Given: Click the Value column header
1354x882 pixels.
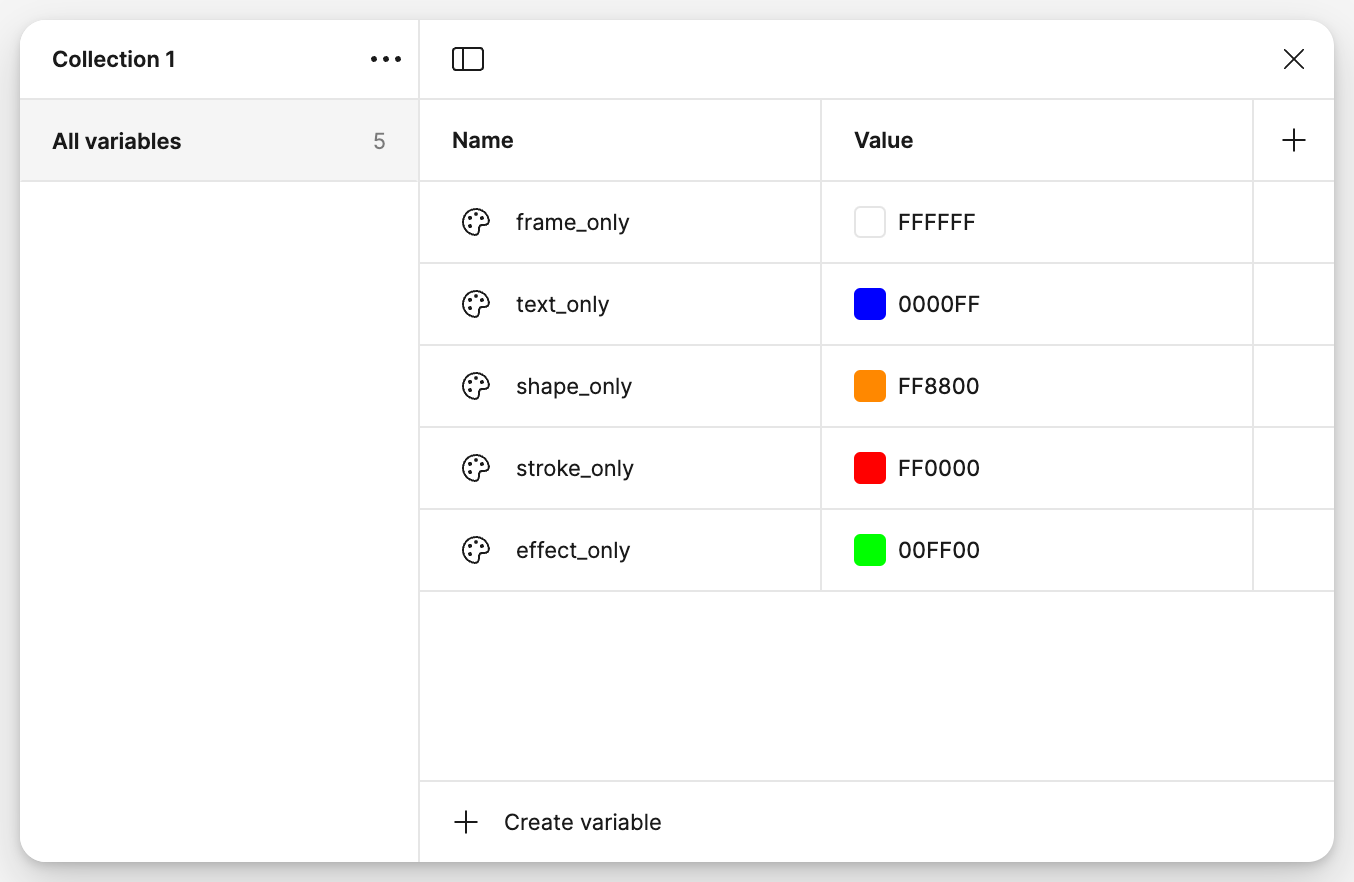Looking at the screenshot, I should coord(884,140).
